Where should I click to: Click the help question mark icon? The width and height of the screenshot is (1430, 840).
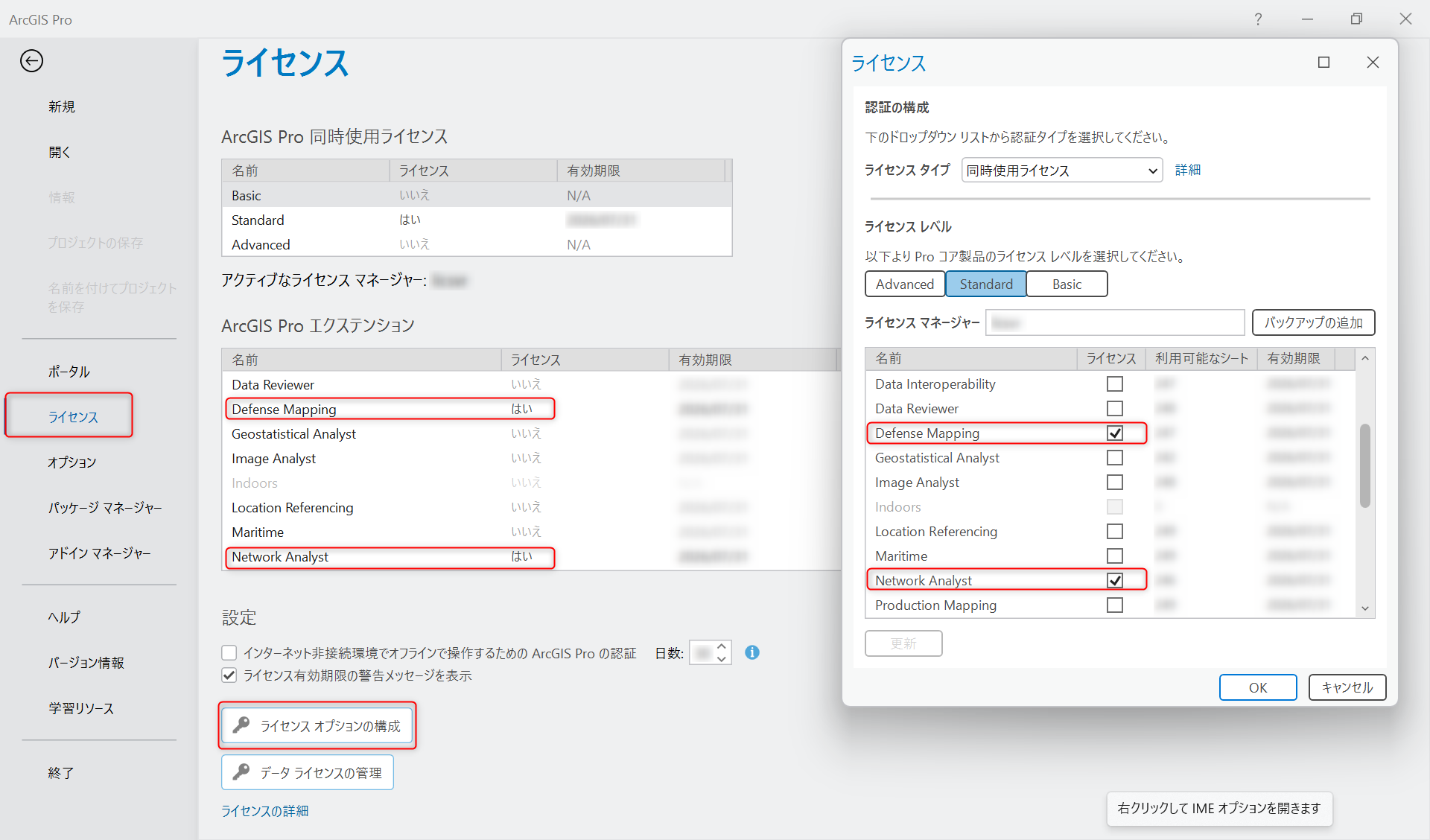1258,19
